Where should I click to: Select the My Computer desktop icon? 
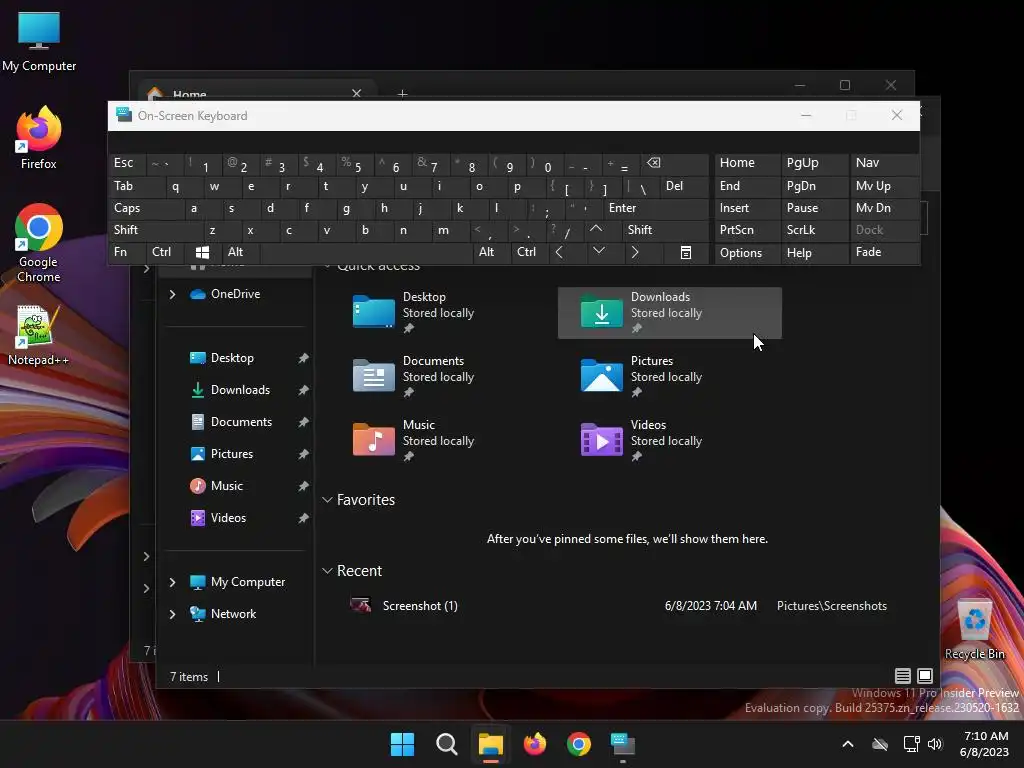pos(39,42)
